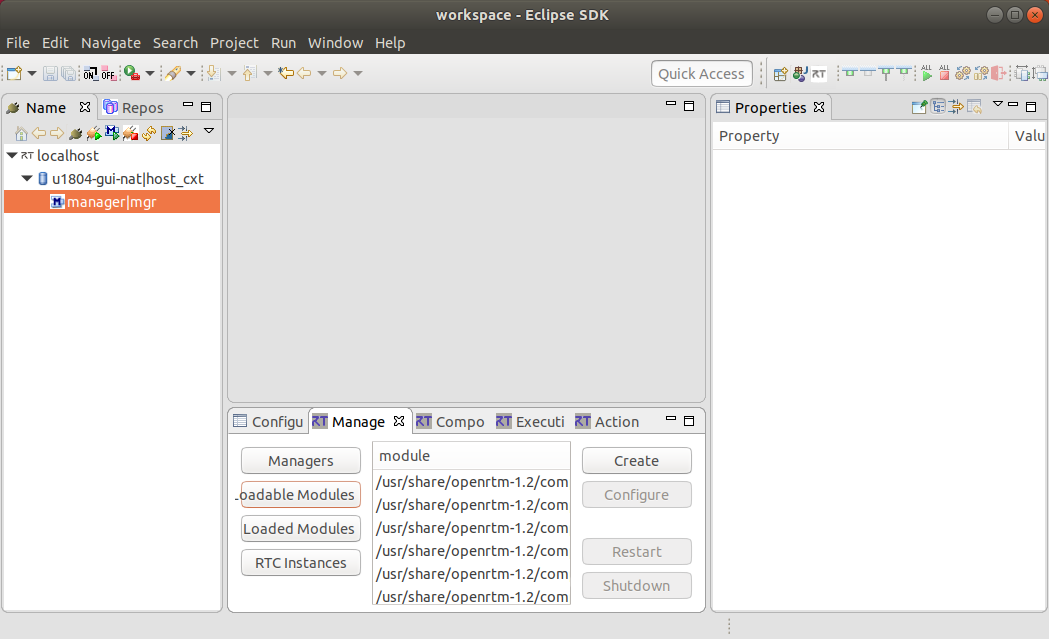Start All components with the green ALL icon
Image resolution: width=1049 pixels, height=639 pixels.
[927, 73]
